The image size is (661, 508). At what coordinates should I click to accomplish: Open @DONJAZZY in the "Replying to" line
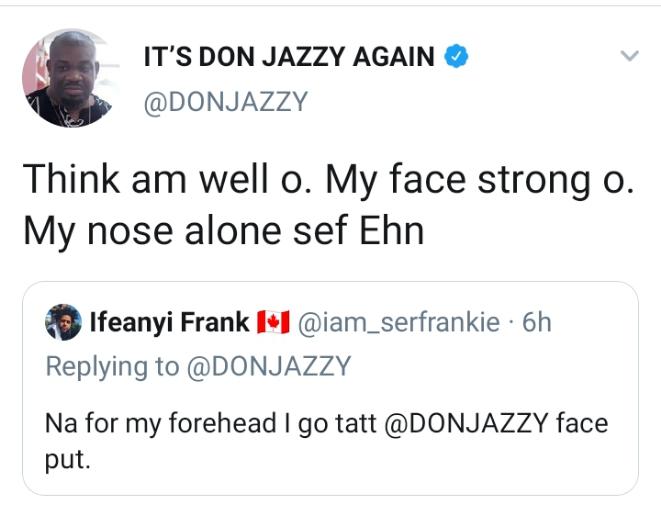[269, 366]
